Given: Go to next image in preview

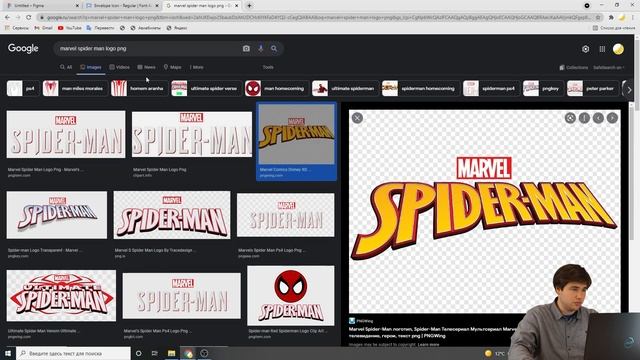Looking at the screenshot, I should click(612, 118).
